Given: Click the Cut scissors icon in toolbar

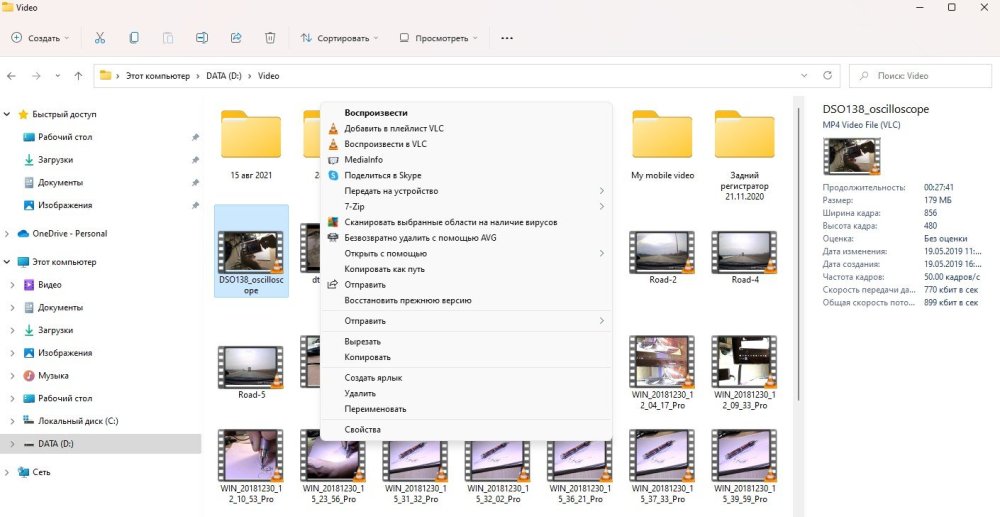Looking at the screenshot, I should tap(99, 38).
